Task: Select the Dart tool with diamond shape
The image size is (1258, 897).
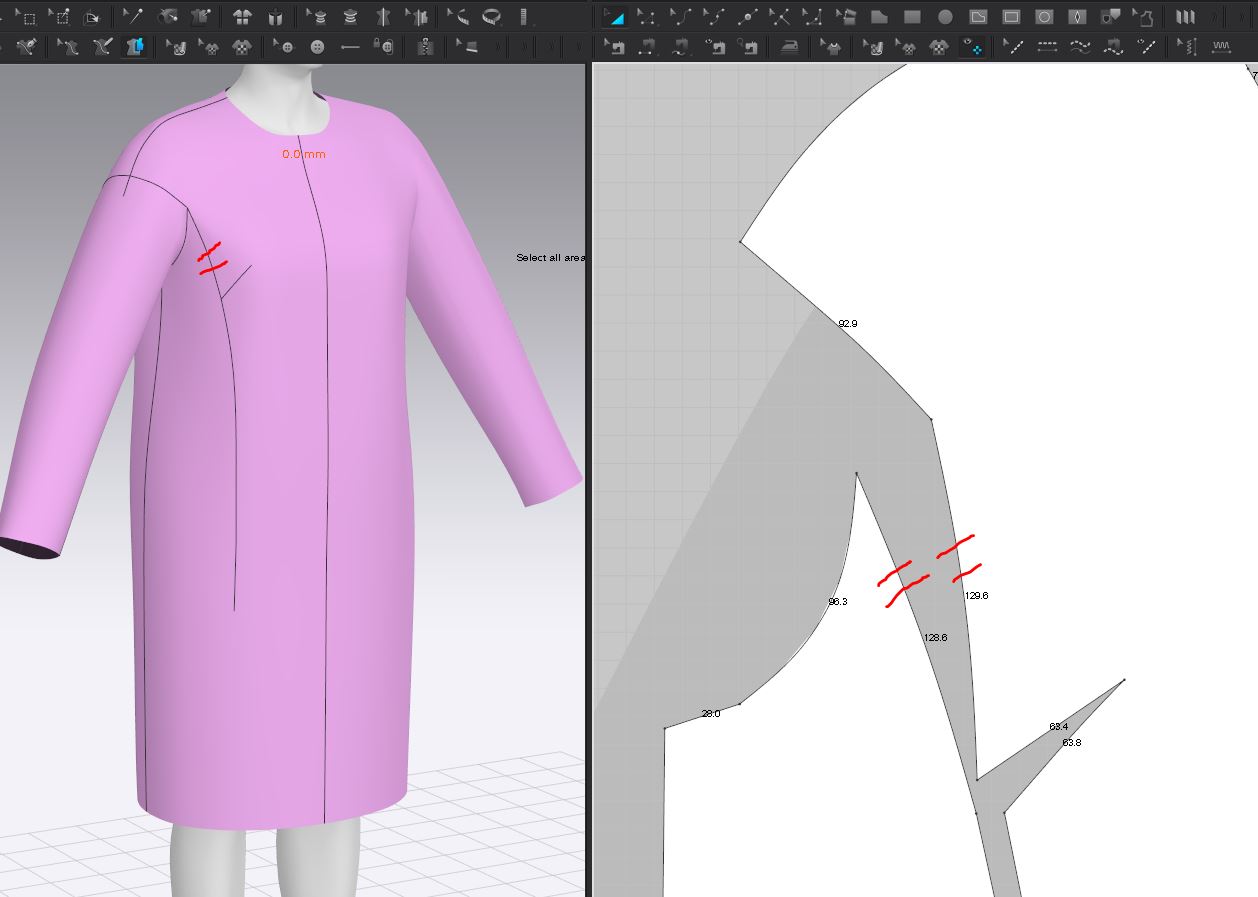Action: pyautogui.click(x=1077, y=17)
